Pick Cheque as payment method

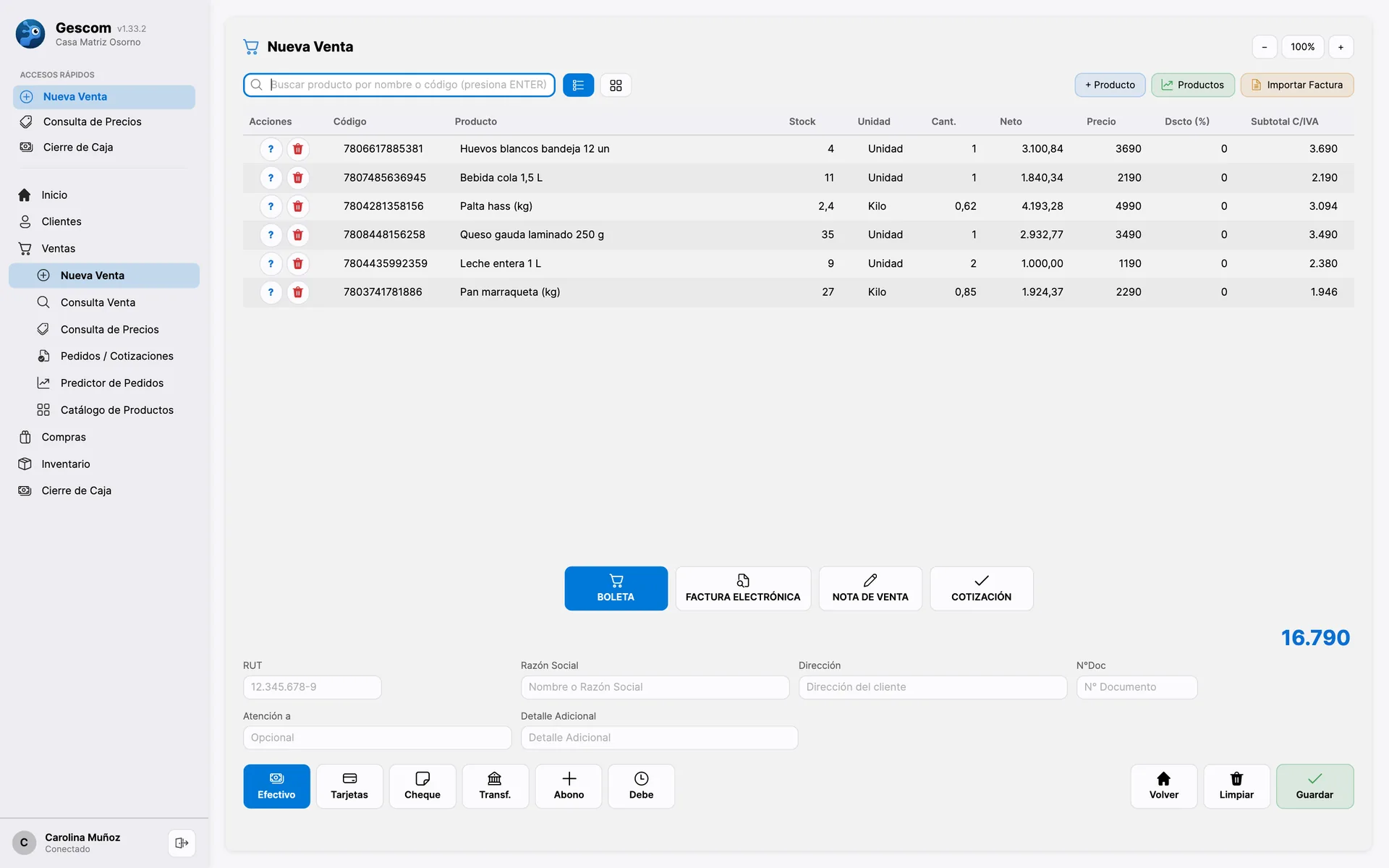422,786
